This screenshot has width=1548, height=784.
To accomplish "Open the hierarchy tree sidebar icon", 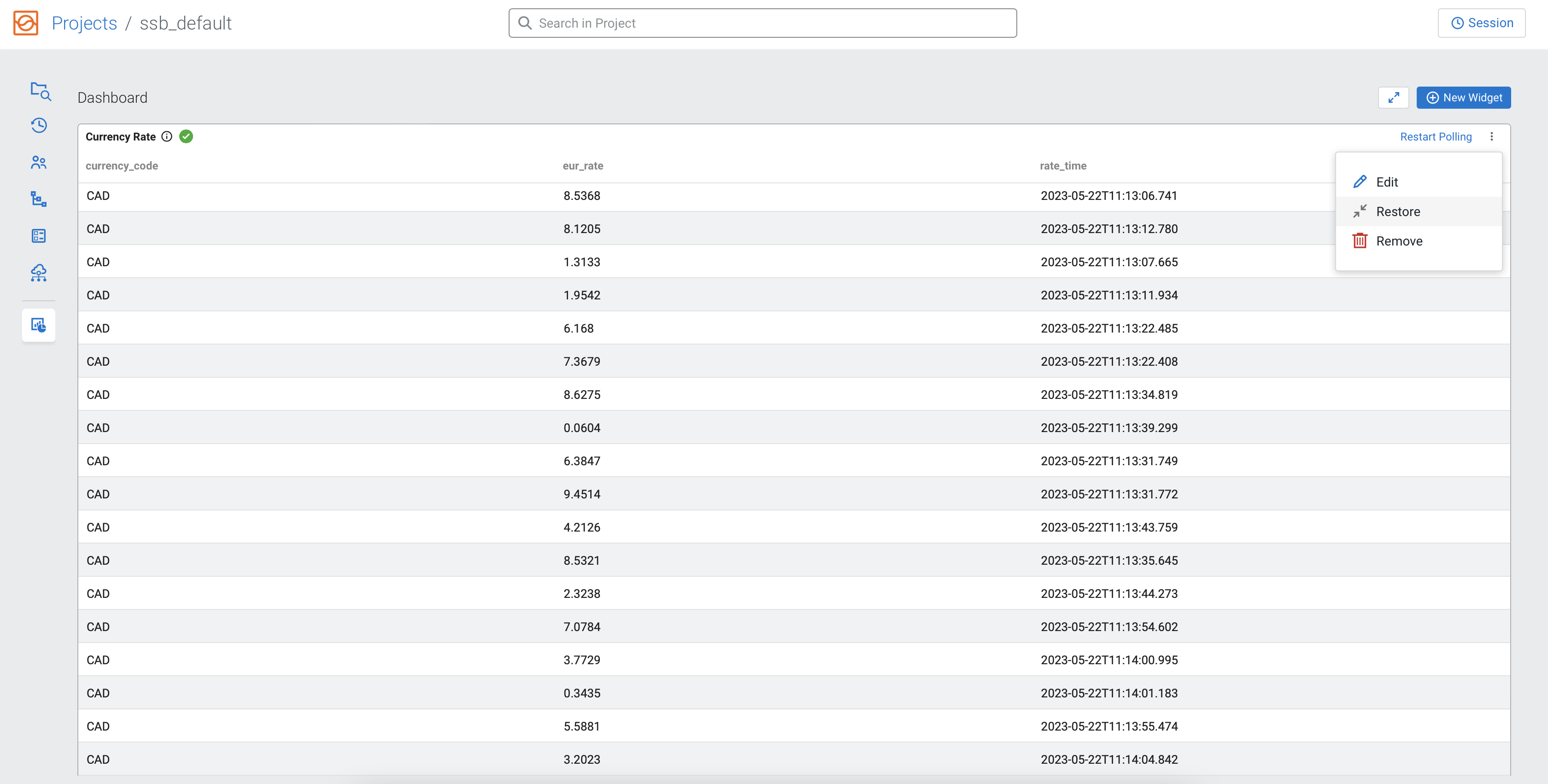I will [x=39, y=199].
